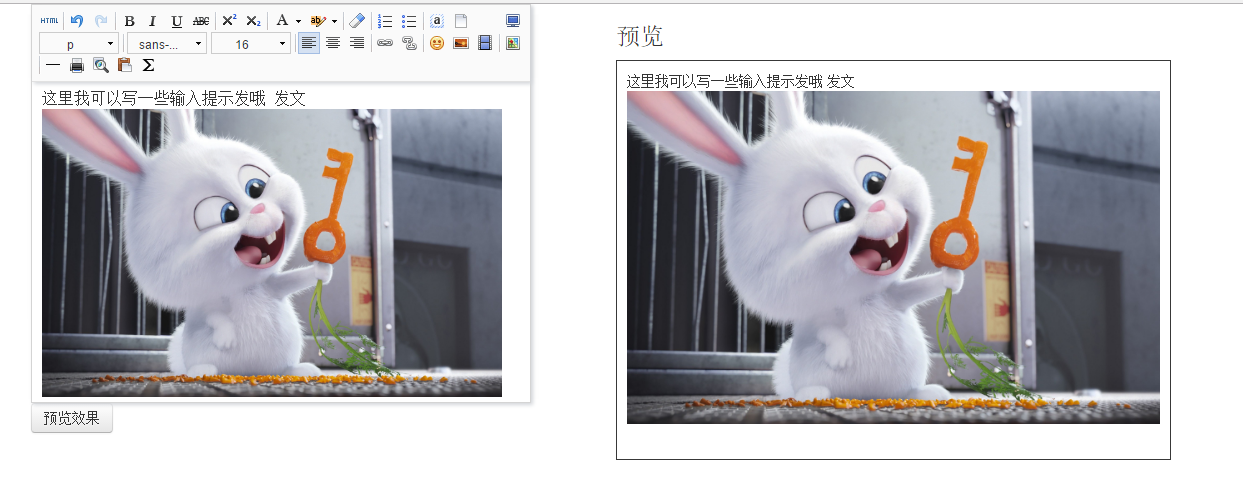This screenshot has width=1243, height=494.
Task: Apply subscript formatting
Action: (x=253, y=21)
